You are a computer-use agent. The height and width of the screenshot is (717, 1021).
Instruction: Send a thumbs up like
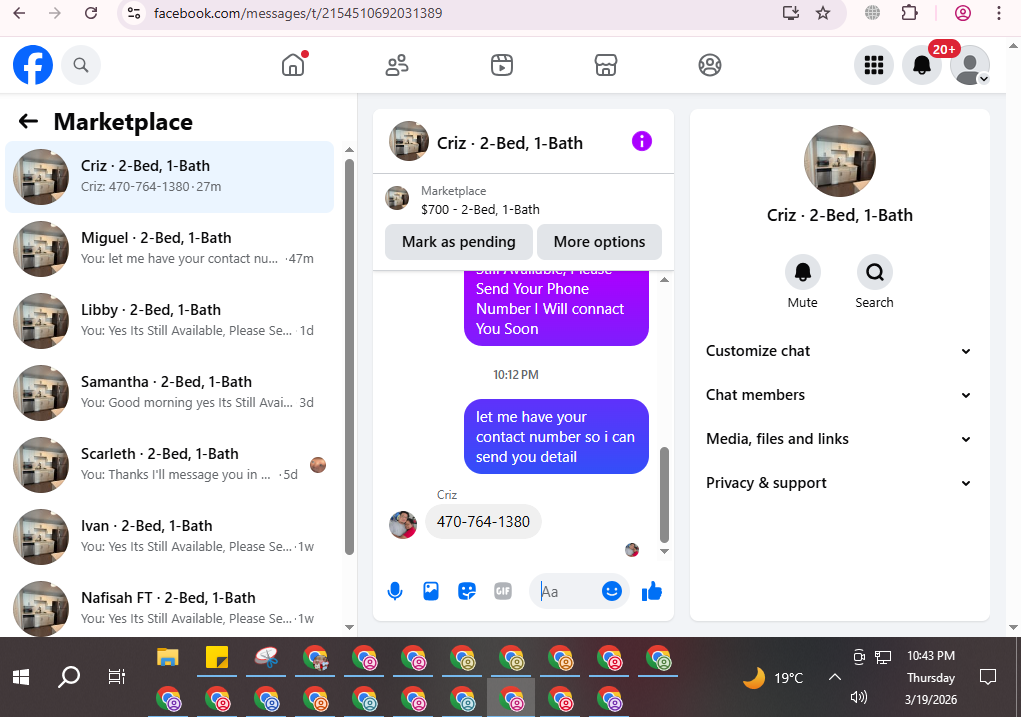(652, 591)
